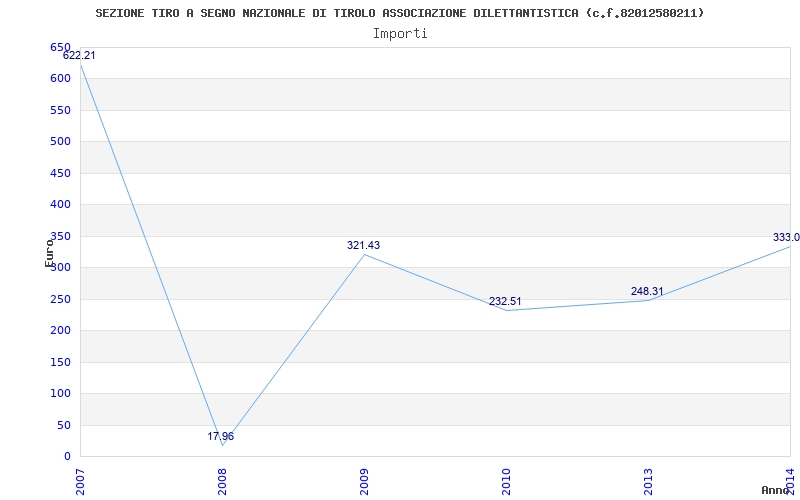Click the 650 y-axis tick label
This screenshot has height=500, width=800.
60,47
